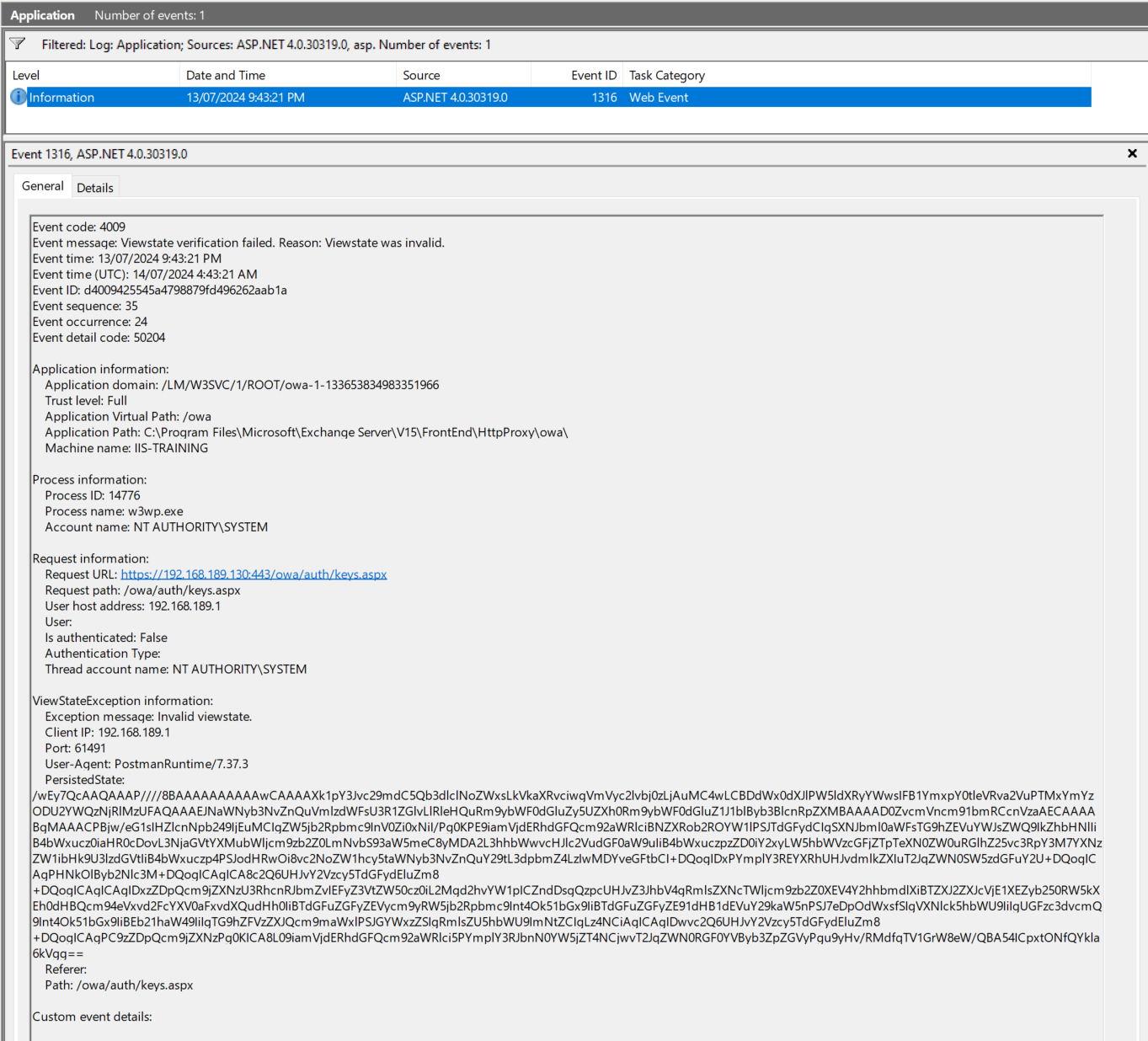Screen dimensions: 1148x1041
Task: Click the Task Category column header
Action: (x=666, y=75)
